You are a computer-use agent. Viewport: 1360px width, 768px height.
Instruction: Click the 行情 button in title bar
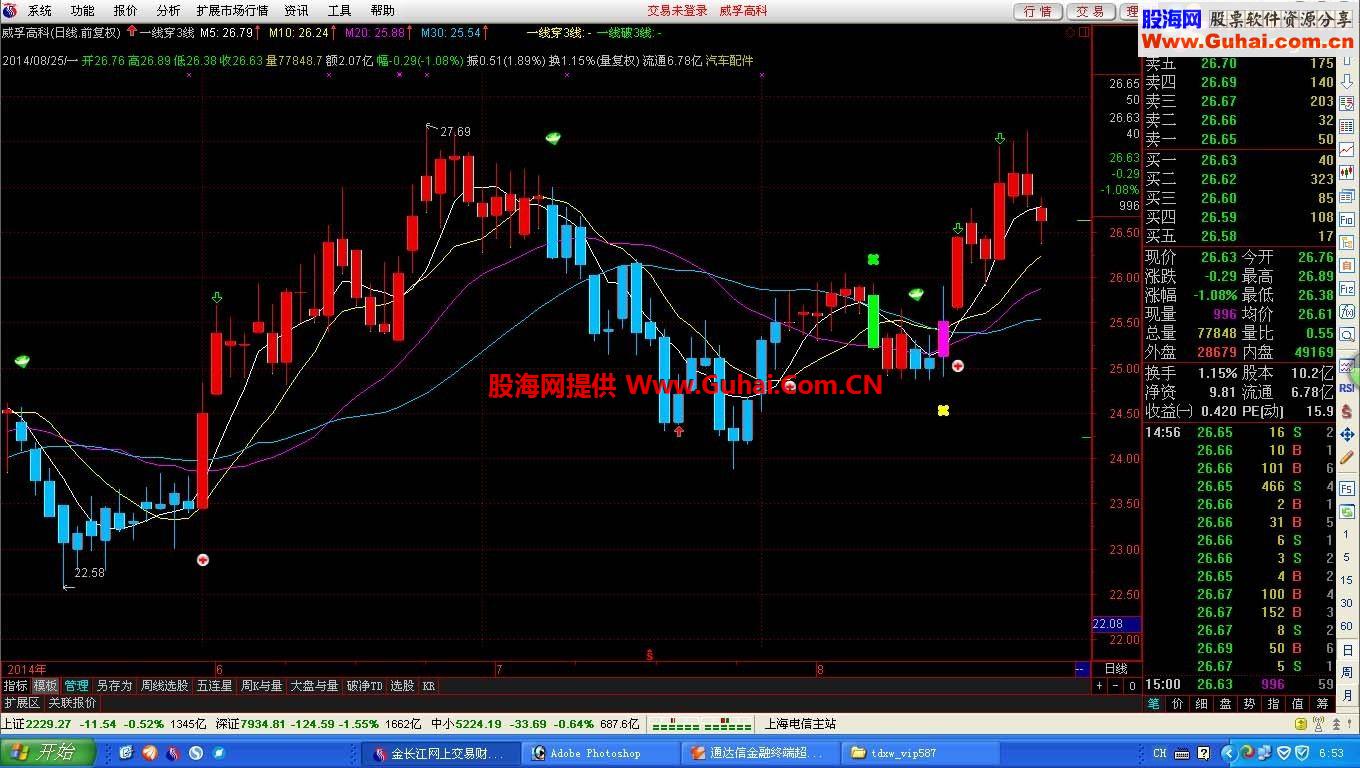tap(1038, 11)
